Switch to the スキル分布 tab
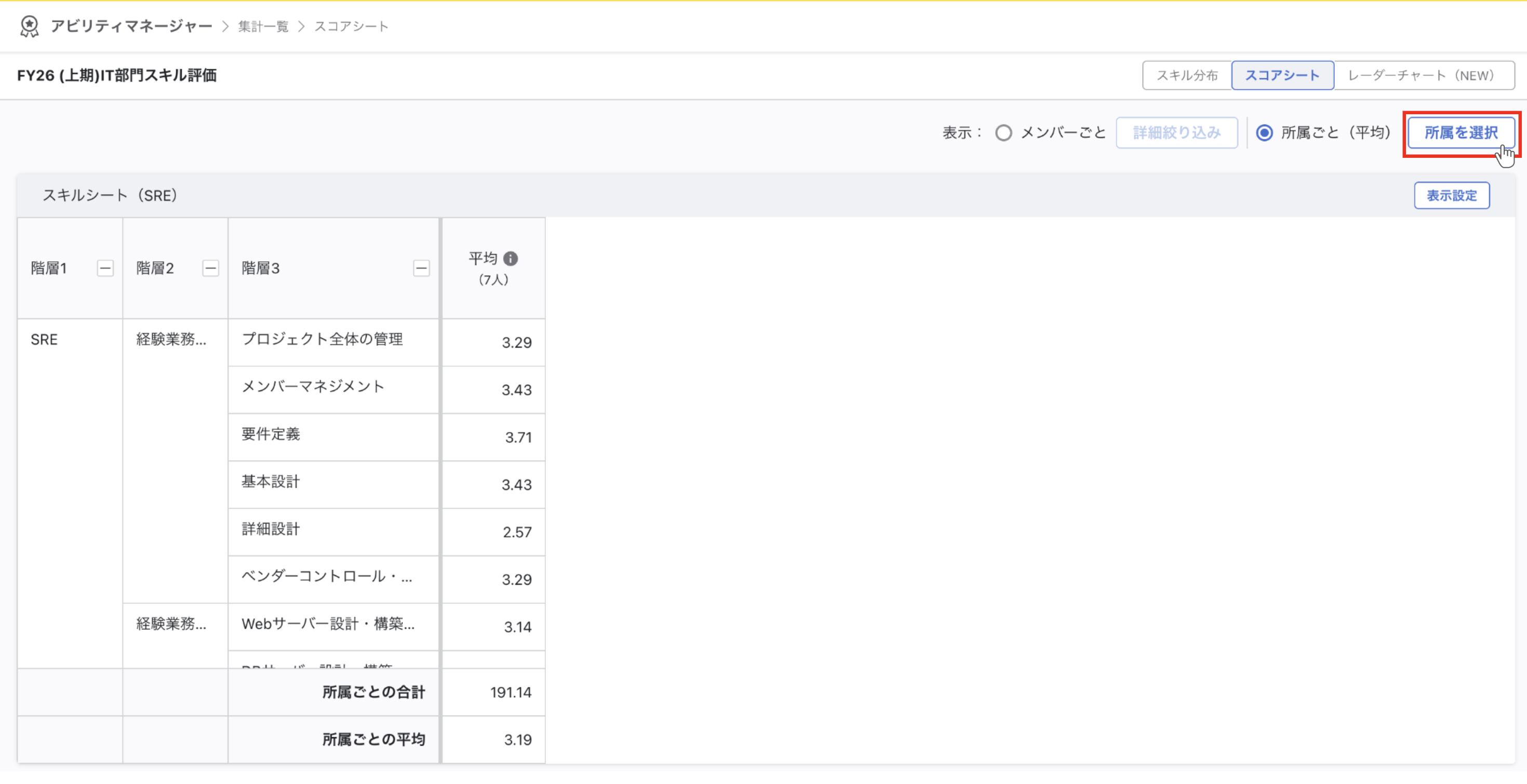1527x784 pixels. (1187, 75)
